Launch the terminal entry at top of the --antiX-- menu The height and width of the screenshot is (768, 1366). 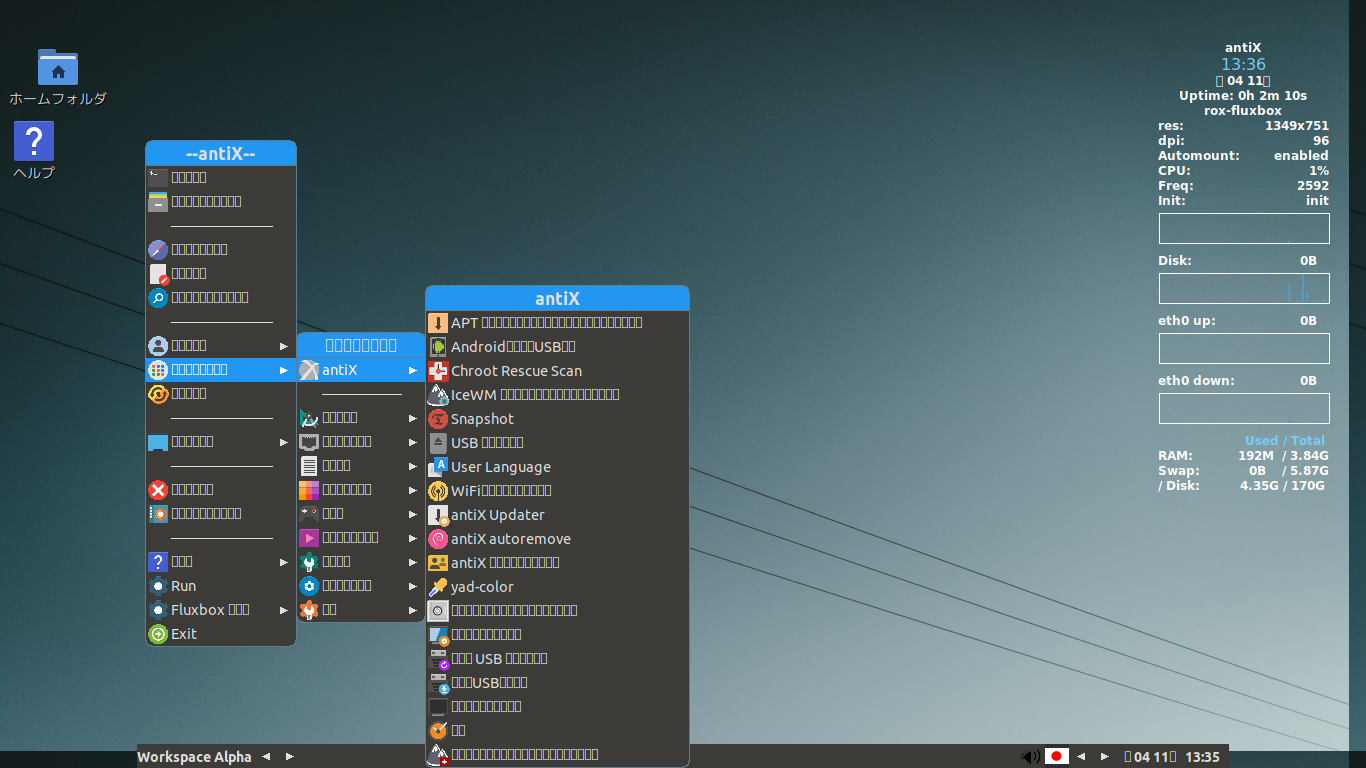pyautogui.click(x=221, y=177)
